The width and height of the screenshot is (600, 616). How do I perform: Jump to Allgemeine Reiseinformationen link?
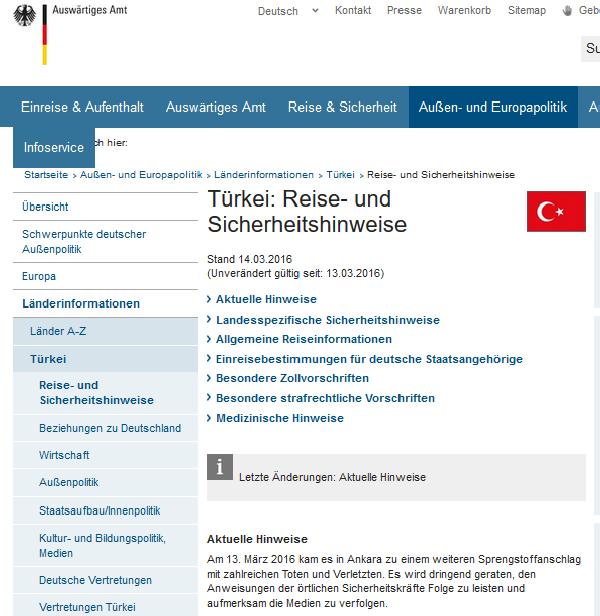coord(304,339)
